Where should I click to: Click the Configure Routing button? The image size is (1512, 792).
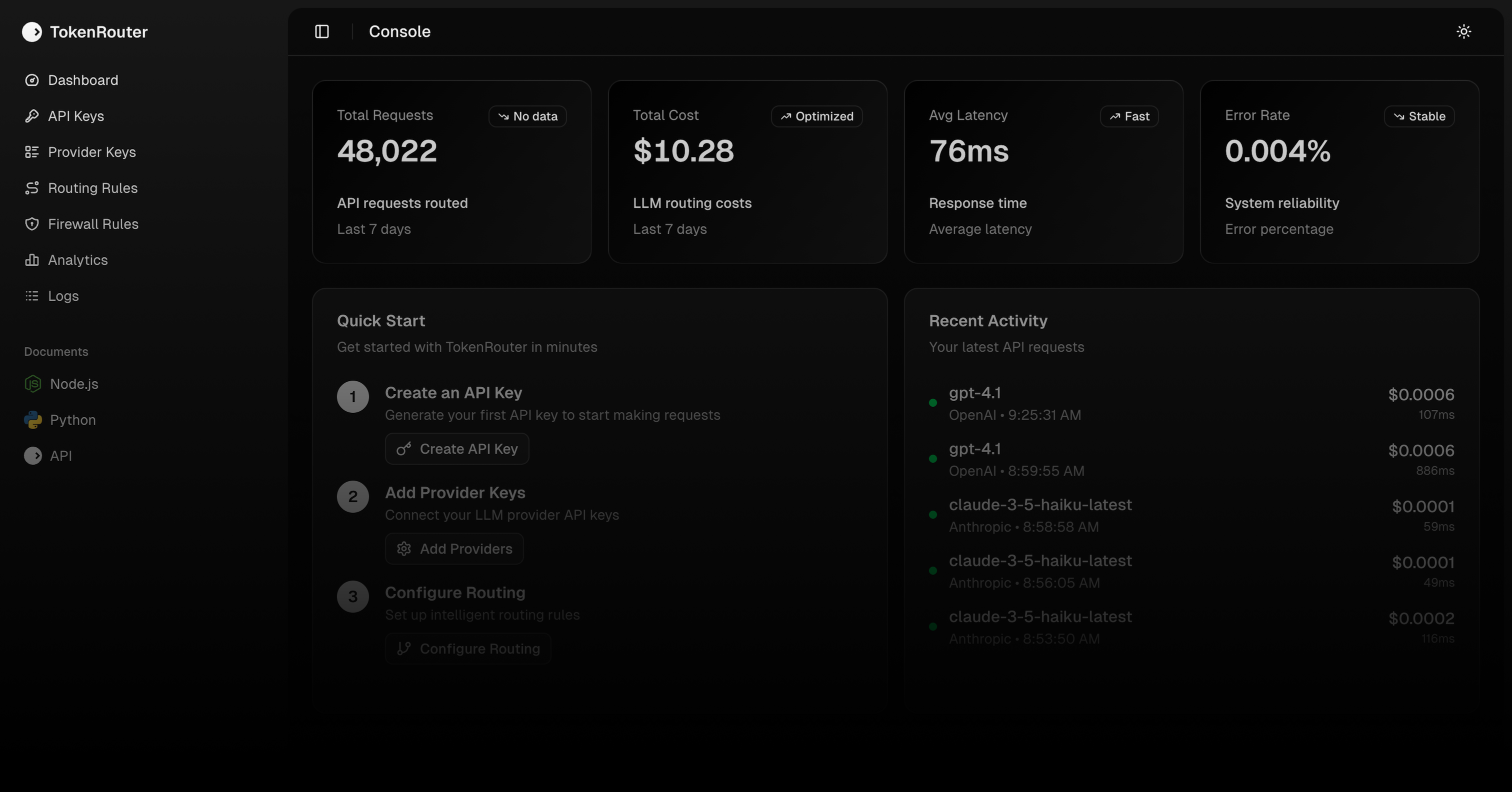tap(468, 648)
